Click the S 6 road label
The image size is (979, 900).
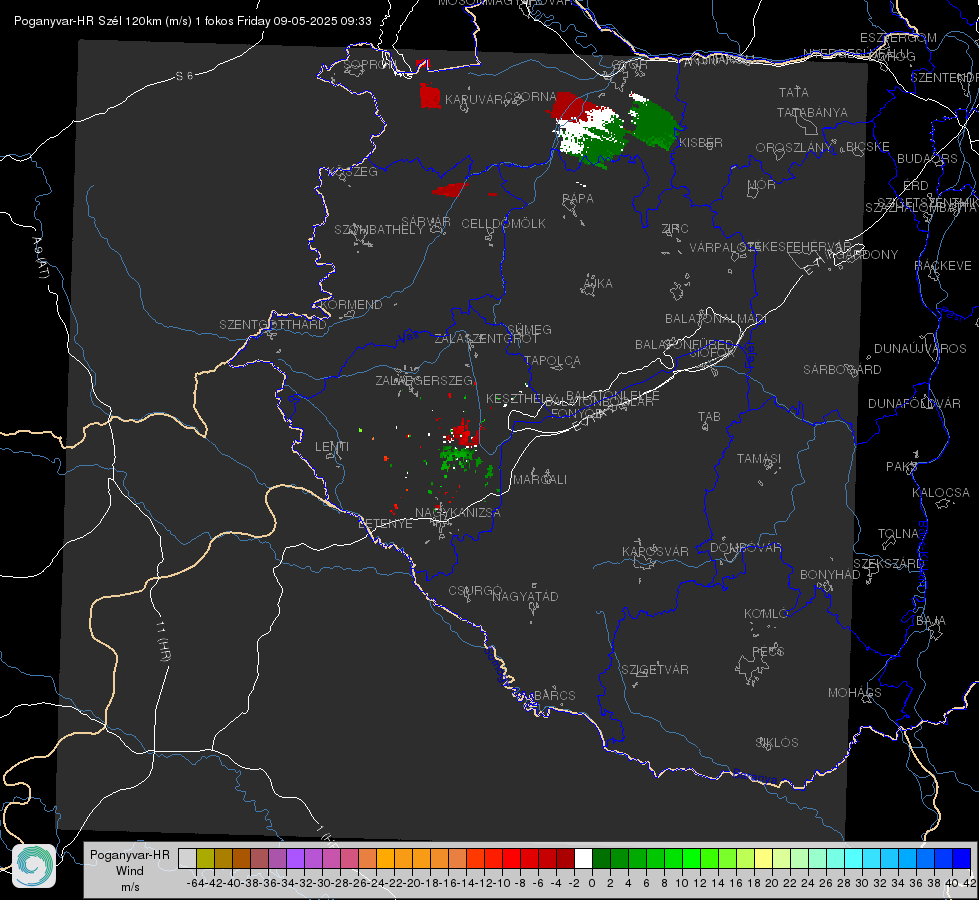click(184, 76)
